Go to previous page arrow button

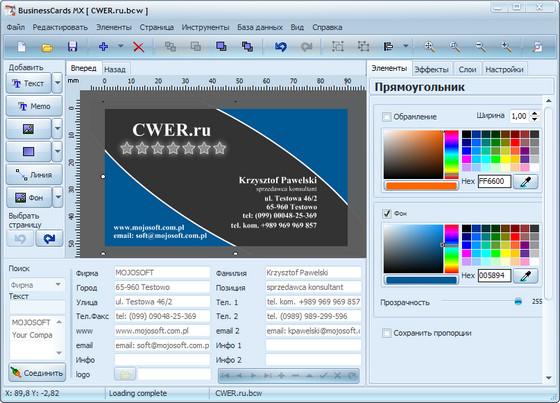coord(20,239)
